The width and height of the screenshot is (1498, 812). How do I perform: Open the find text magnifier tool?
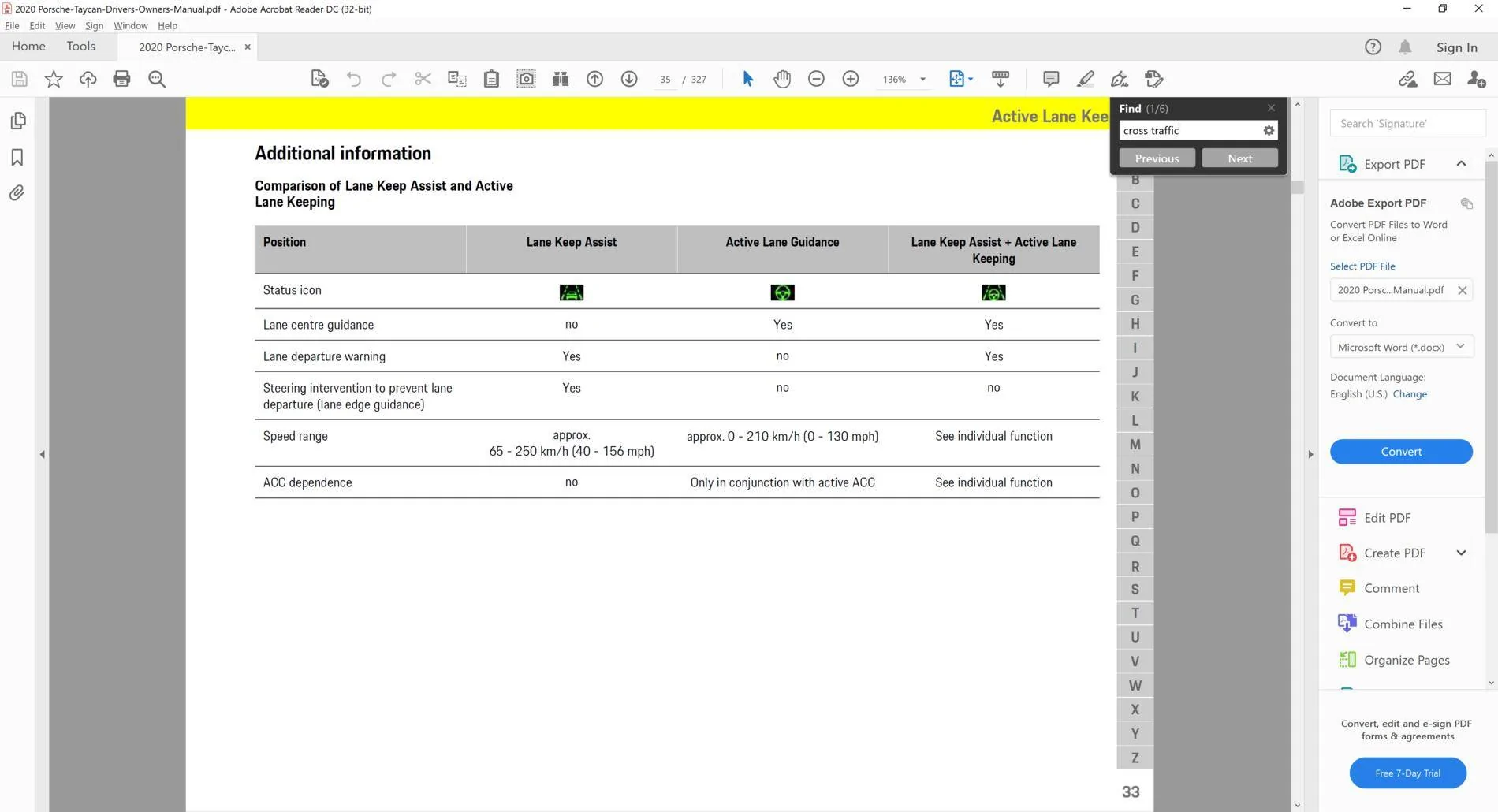(157, 79)
